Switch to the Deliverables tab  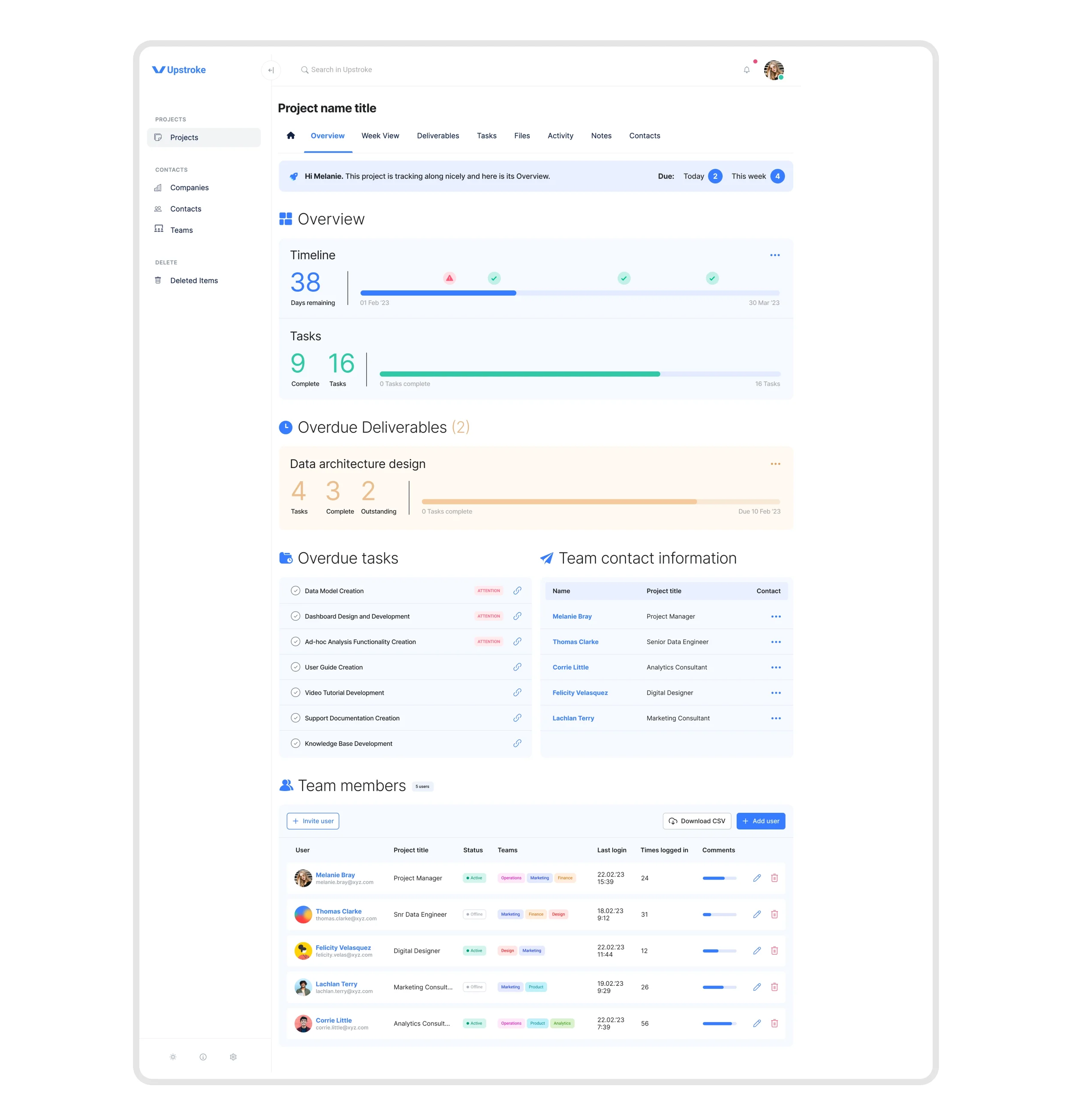click(438, 135)
